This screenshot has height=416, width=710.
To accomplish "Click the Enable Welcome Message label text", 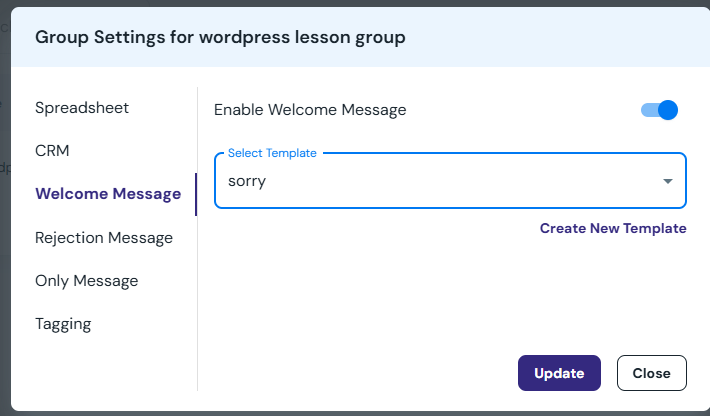I will click(x=310, y=110).
